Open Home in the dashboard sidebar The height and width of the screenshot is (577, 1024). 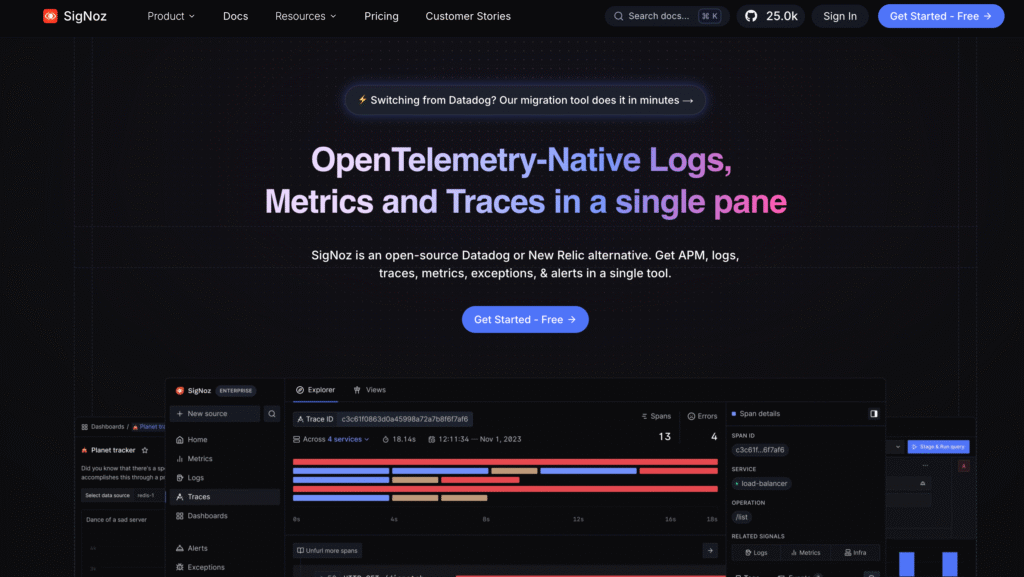[x=197, y=440]
